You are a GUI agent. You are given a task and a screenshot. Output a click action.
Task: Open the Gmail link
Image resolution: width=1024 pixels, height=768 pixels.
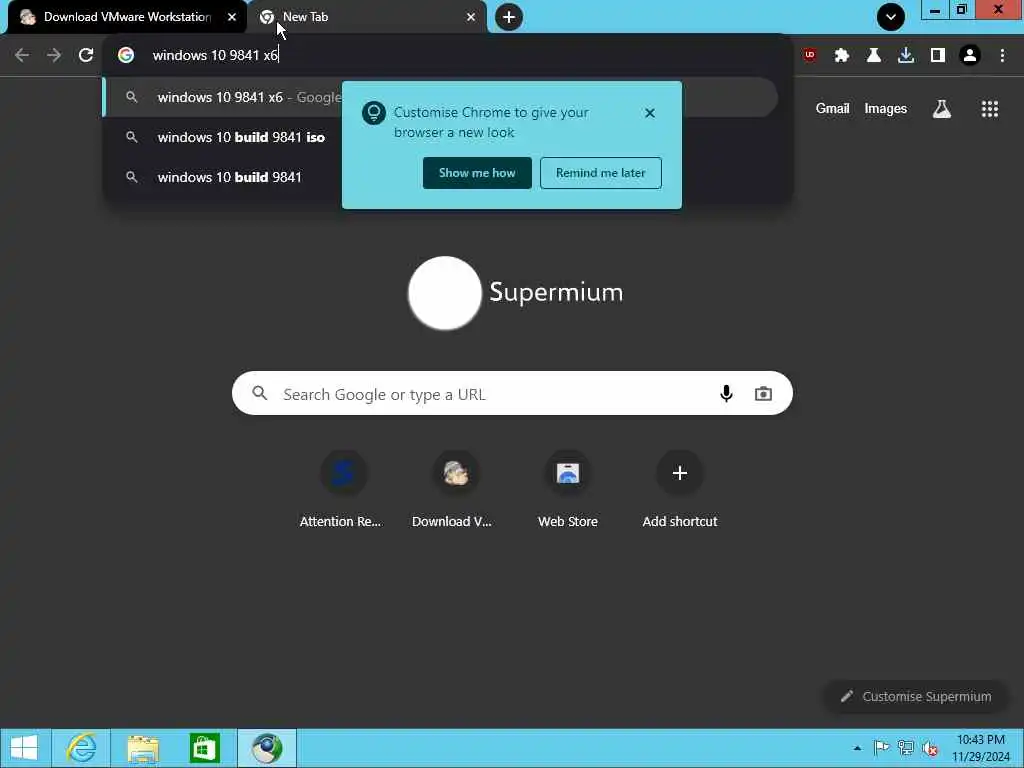(x=832, y=108)
